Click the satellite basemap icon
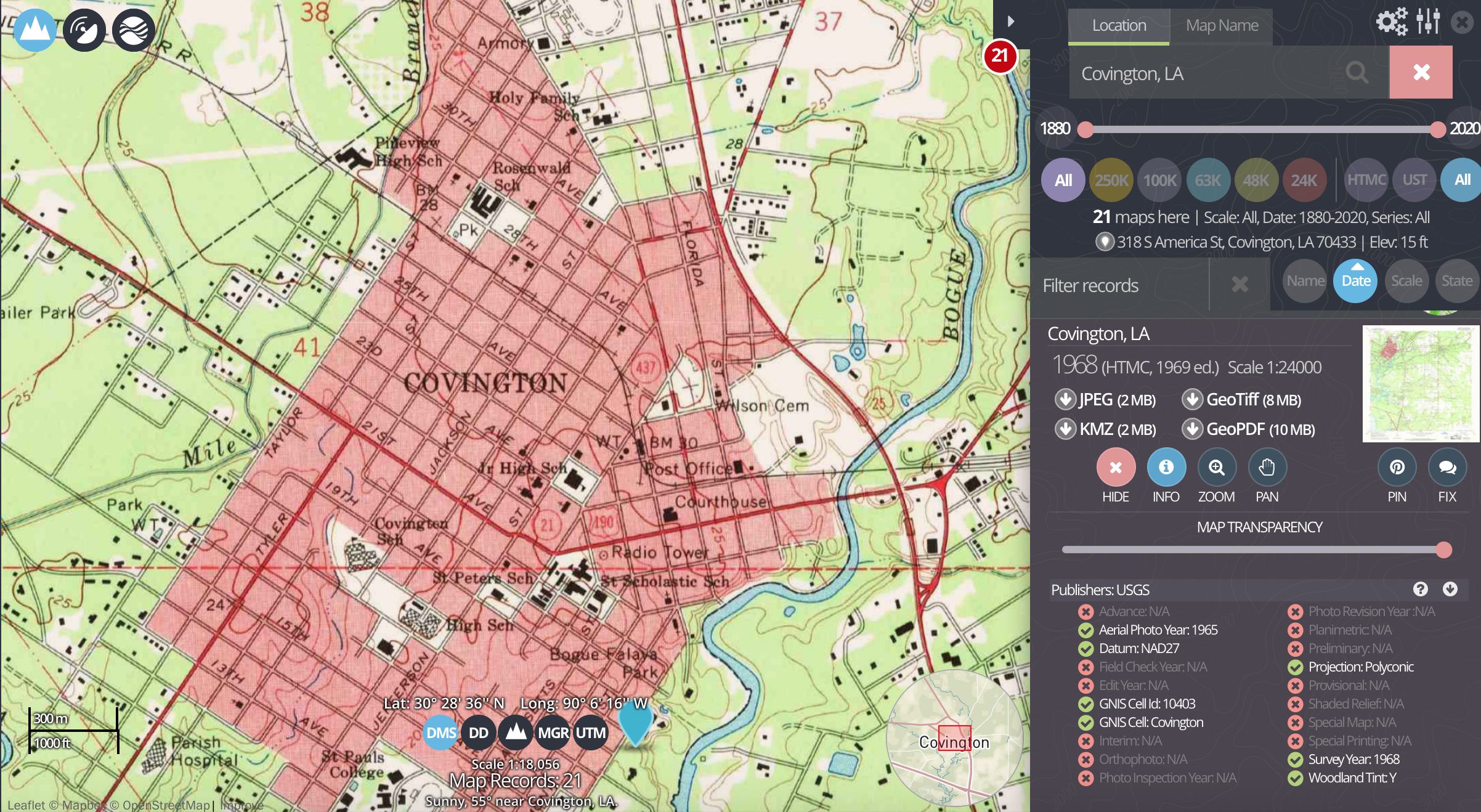The height and width of the screenshot is (812, 1481). click(x=84, y=30)
